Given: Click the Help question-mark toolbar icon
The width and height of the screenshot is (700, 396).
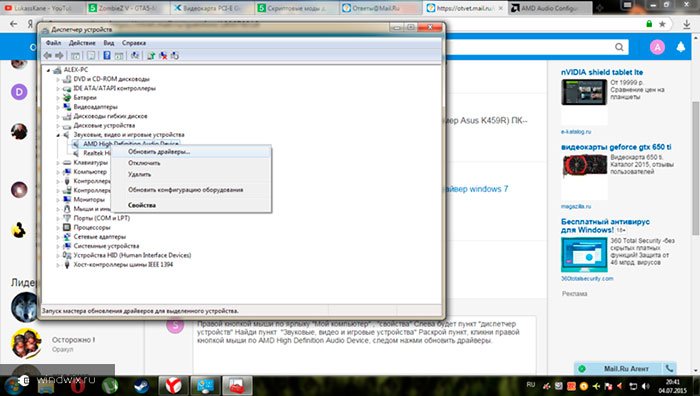Looking at the screenshot, I should point(107,55).
